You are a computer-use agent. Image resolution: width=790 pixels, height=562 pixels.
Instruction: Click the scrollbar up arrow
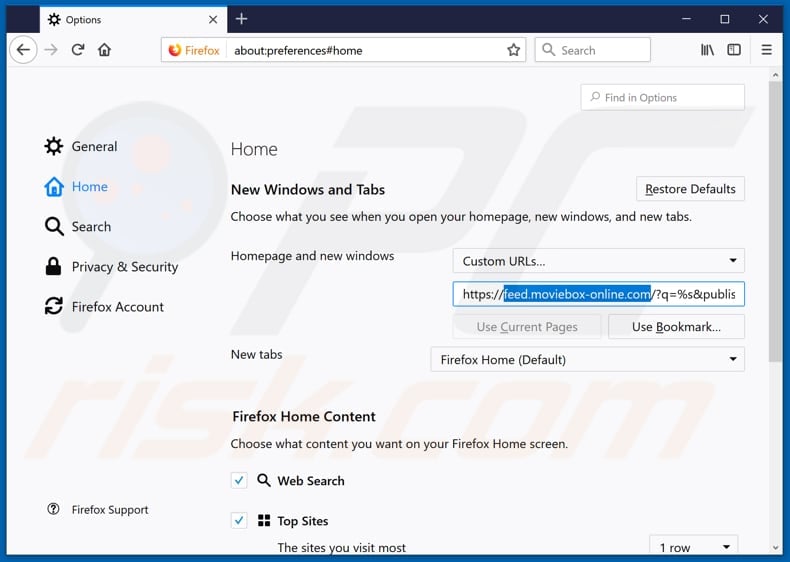(775, 75)
